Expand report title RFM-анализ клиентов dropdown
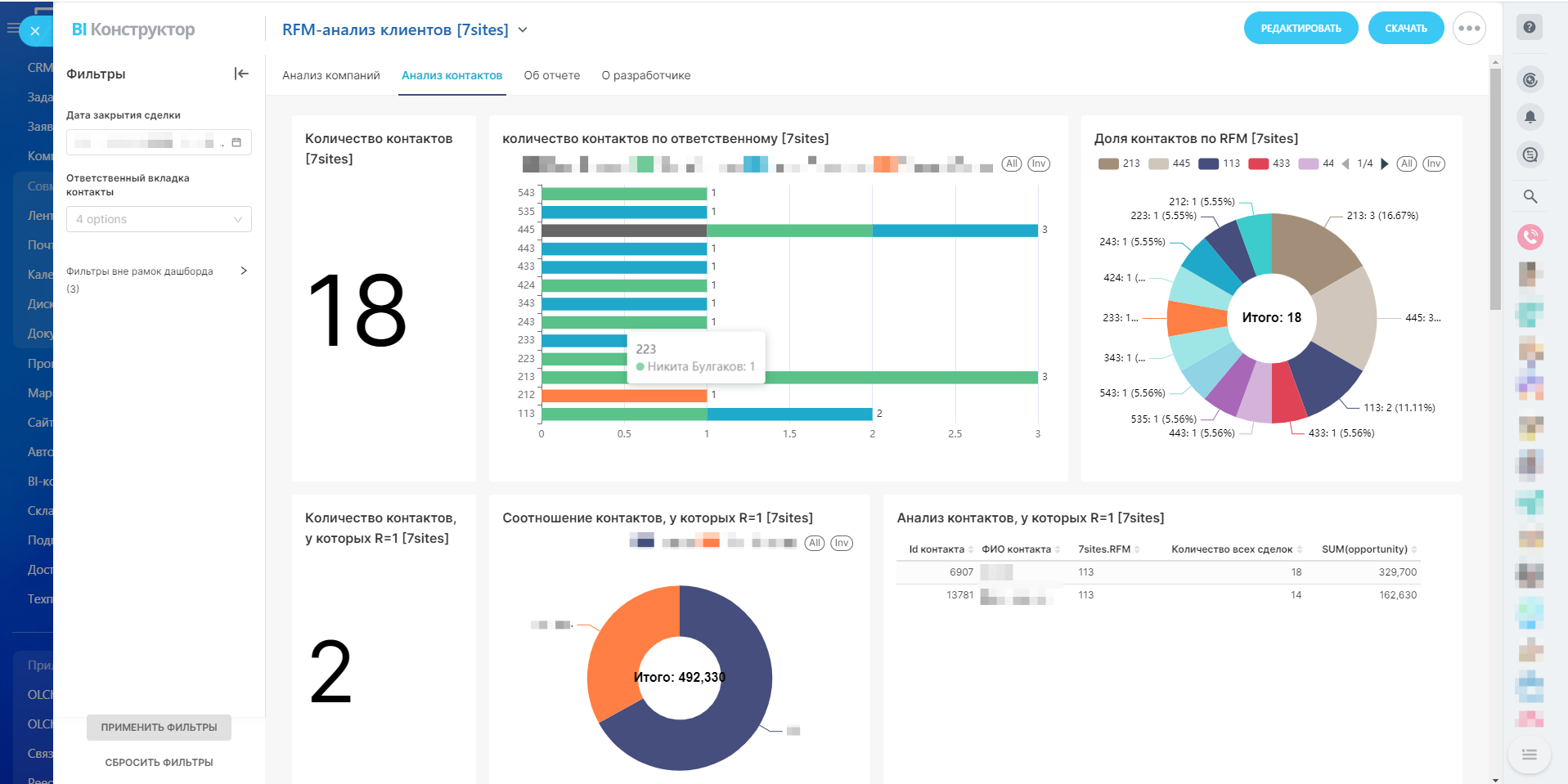 [x=523, y=30]
